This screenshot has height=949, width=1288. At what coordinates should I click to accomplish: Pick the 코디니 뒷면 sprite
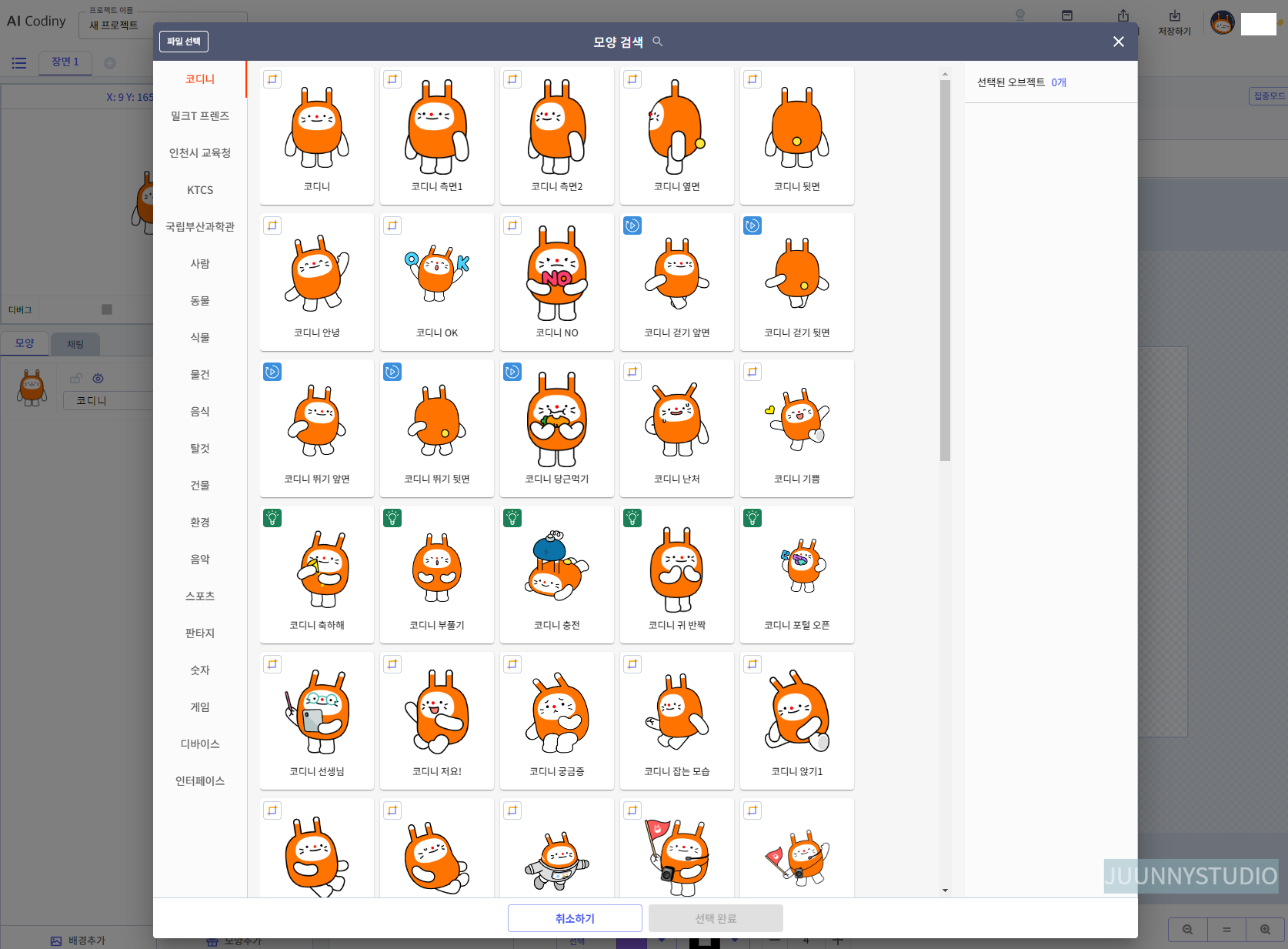[x=797, y=135]
